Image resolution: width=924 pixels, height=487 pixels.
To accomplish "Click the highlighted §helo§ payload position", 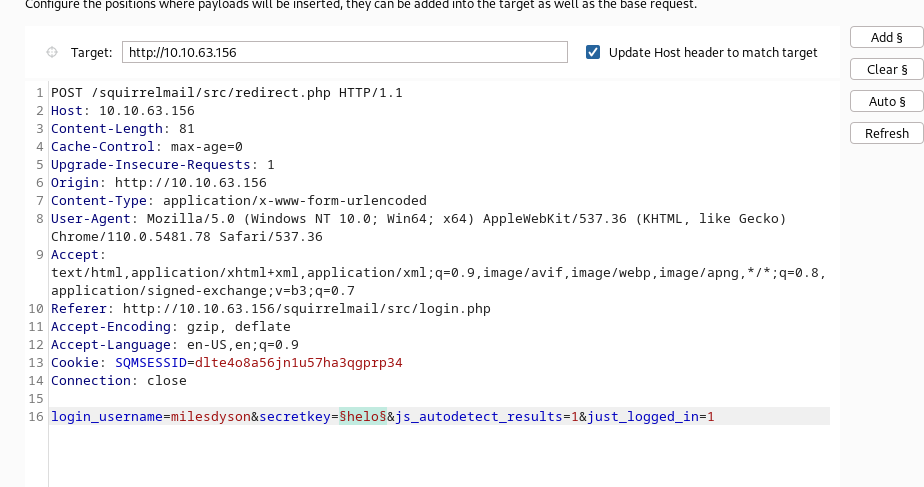I will [362, 416].
